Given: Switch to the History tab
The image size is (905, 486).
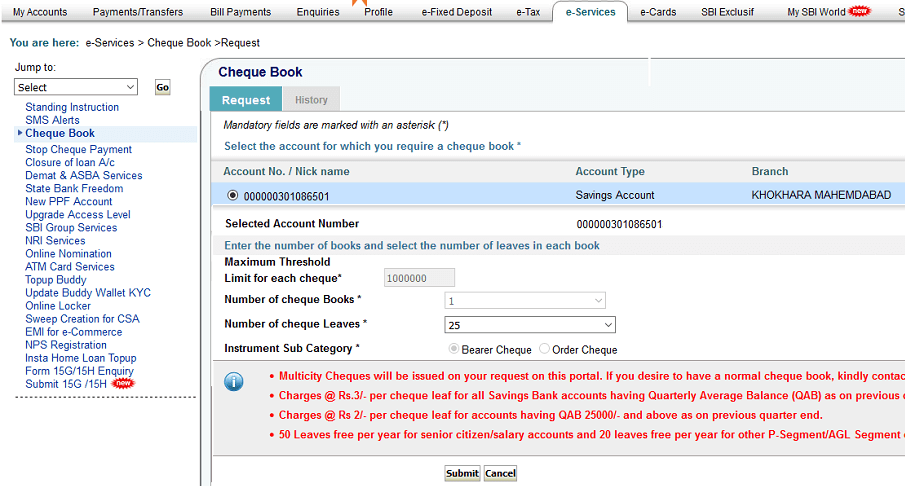Looking at the screenshot, I should 311,99.
